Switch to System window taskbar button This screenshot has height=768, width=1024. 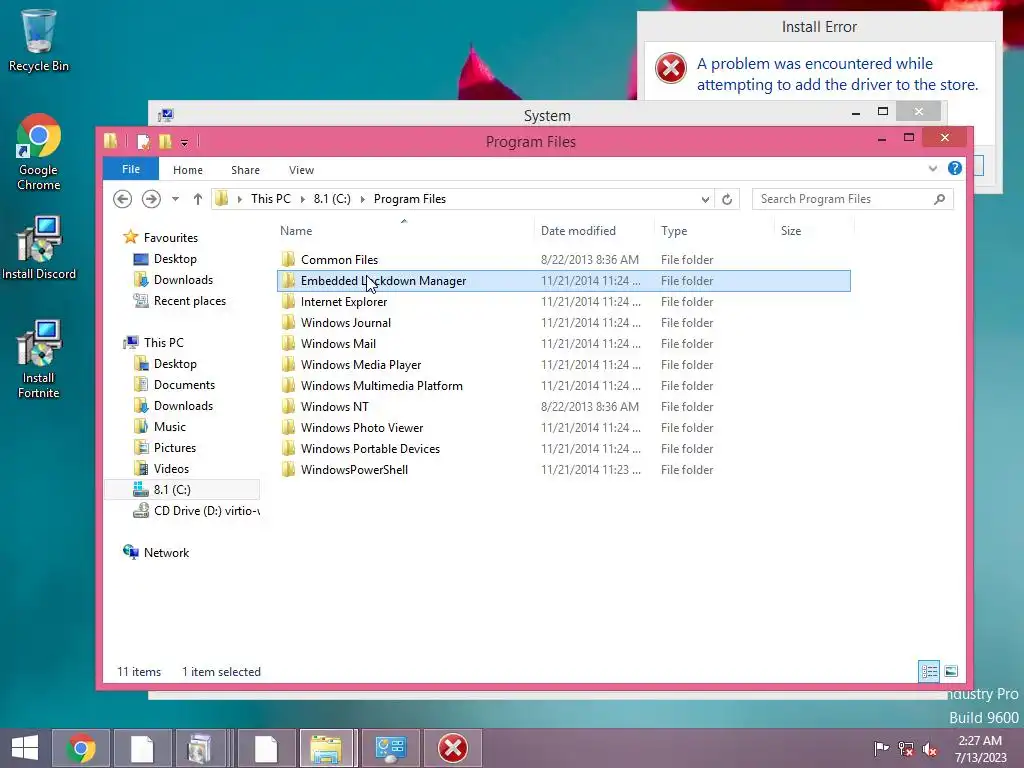[390, 748]
